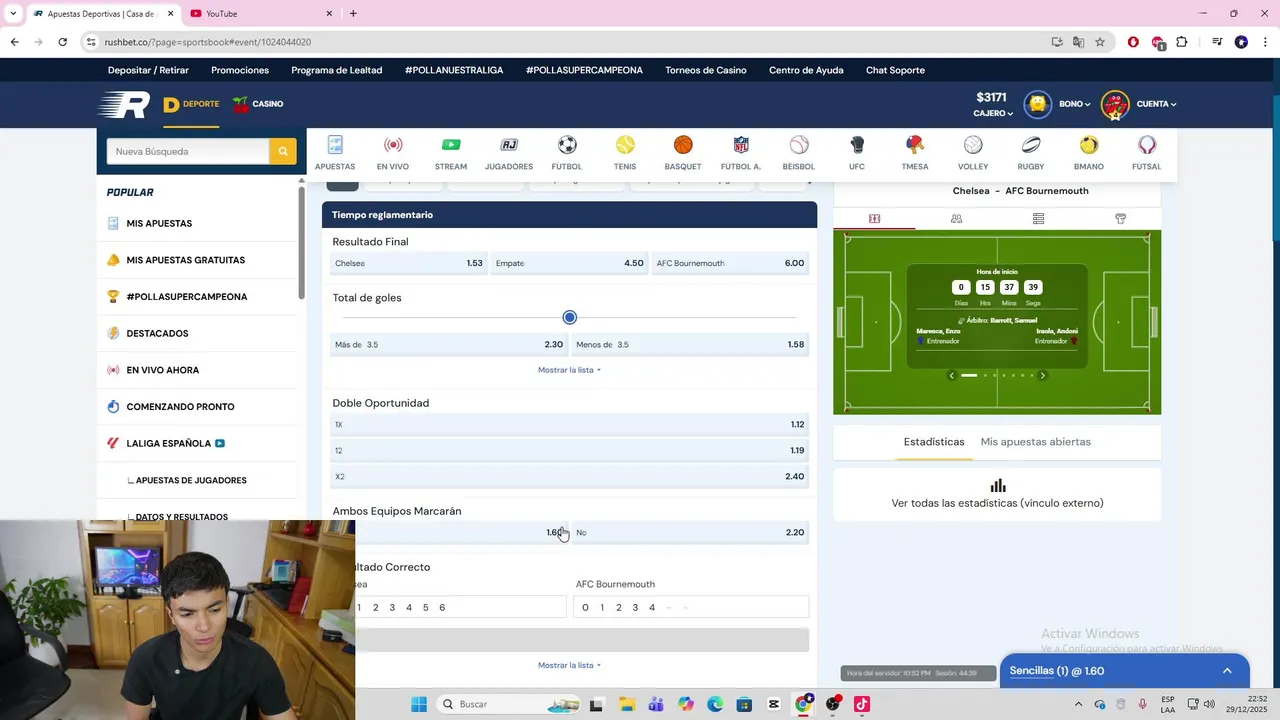This screenshot has width=1280, height=720.
Task: Go to next slide in match tracker
Action: coord(1042,376)
